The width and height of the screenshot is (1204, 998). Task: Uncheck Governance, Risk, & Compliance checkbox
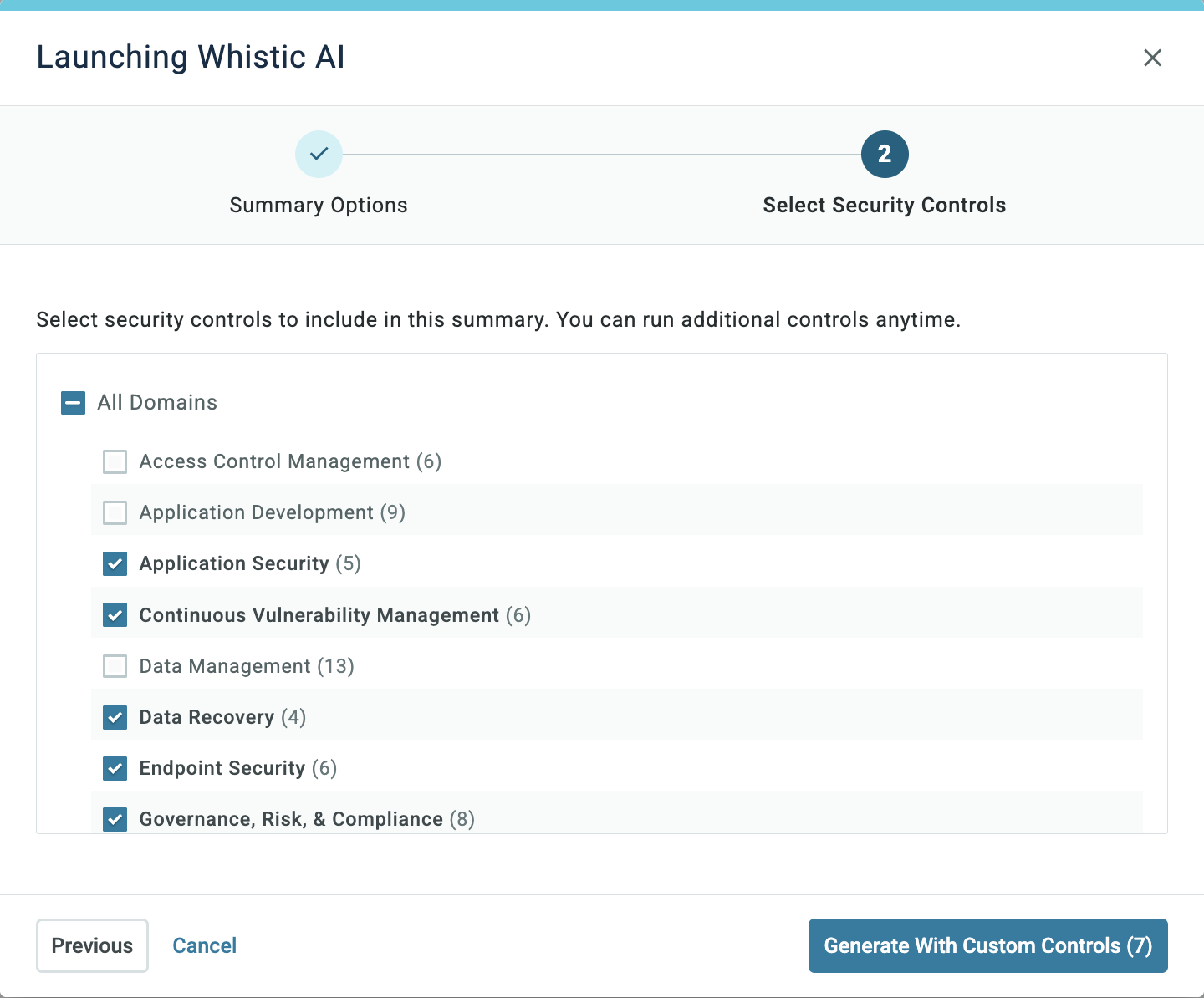(x=115, y=819)
